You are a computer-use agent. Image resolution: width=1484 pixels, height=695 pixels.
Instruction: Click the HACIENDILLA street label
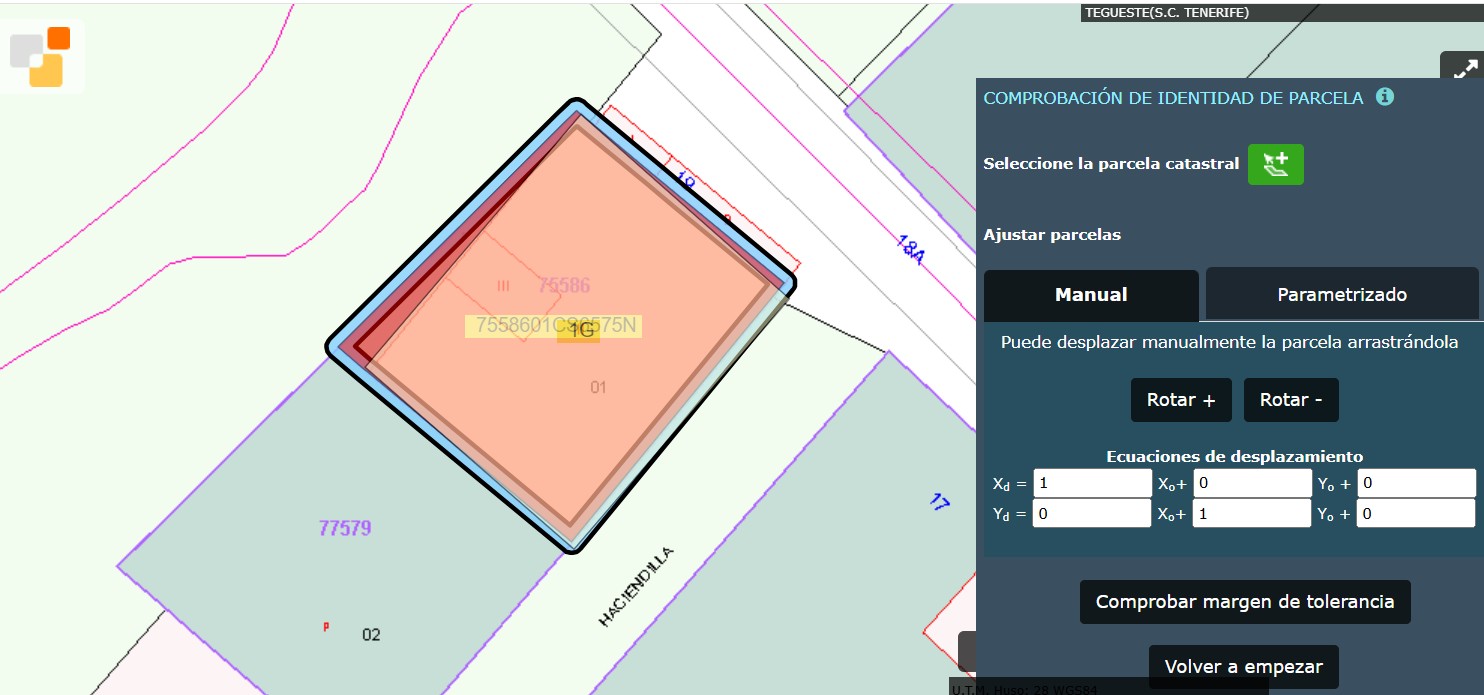[637, 588]
